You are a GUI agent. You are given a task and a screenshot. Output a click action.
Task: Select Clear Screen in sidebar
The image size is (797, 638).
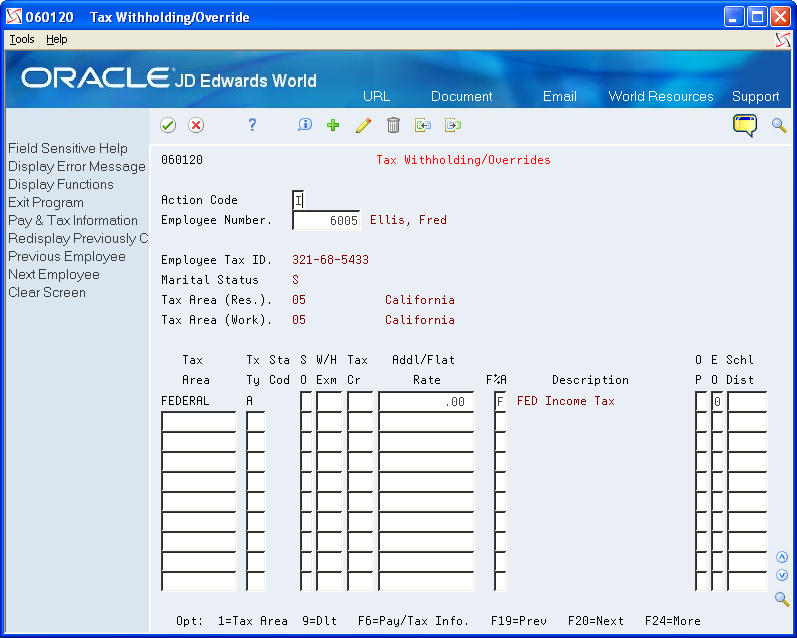click(47, 292)
